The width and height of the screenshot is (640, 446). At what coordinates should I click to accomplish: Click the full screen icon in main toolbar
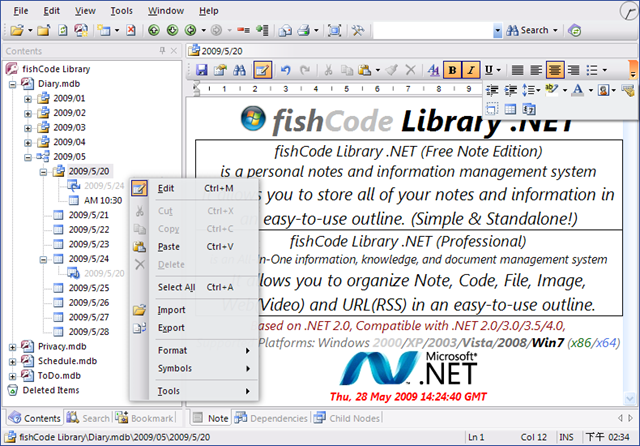tap(334, 30)
